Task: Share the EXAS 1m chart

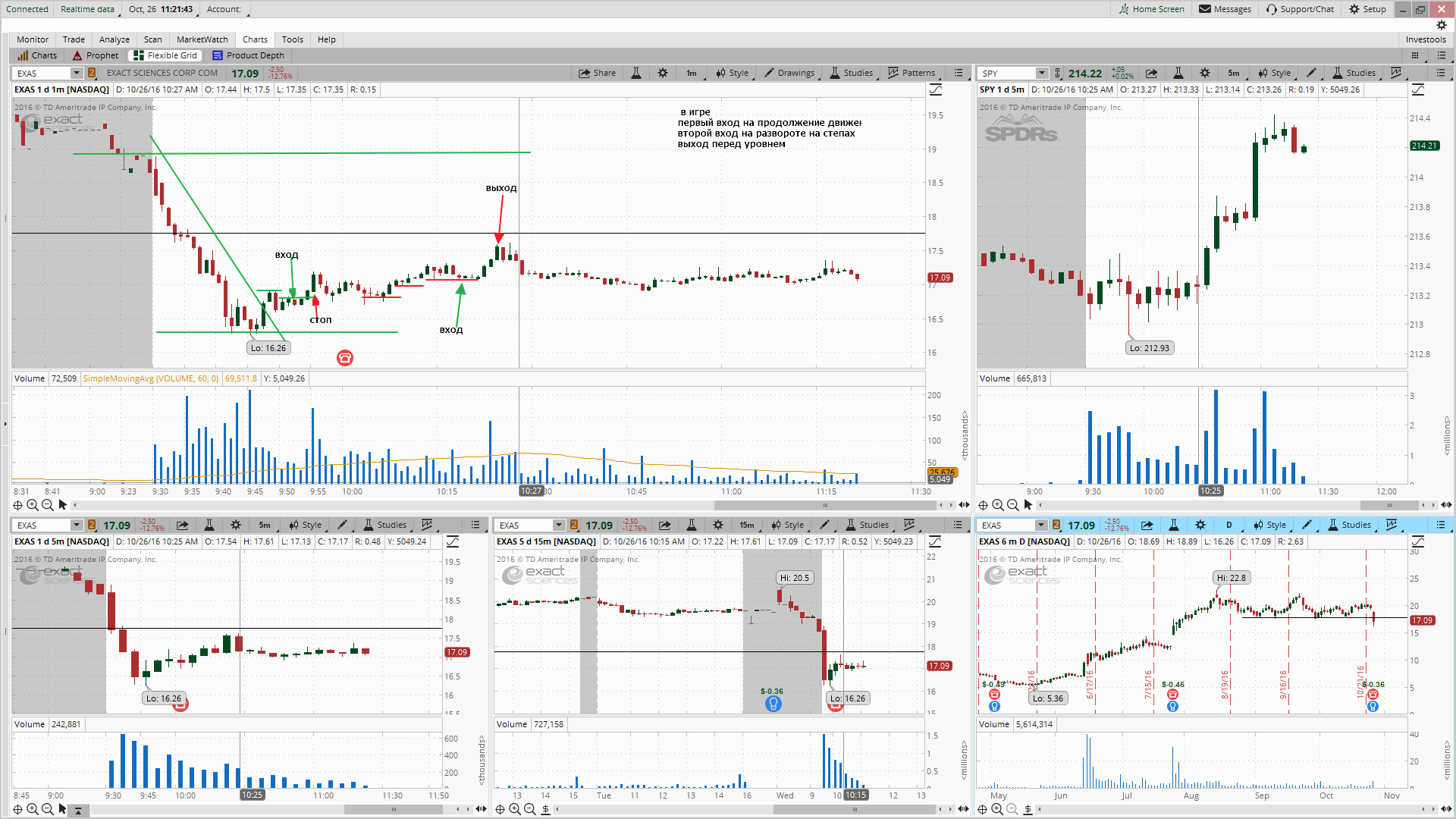Action: pyautogui.click(x=597, y=73)
